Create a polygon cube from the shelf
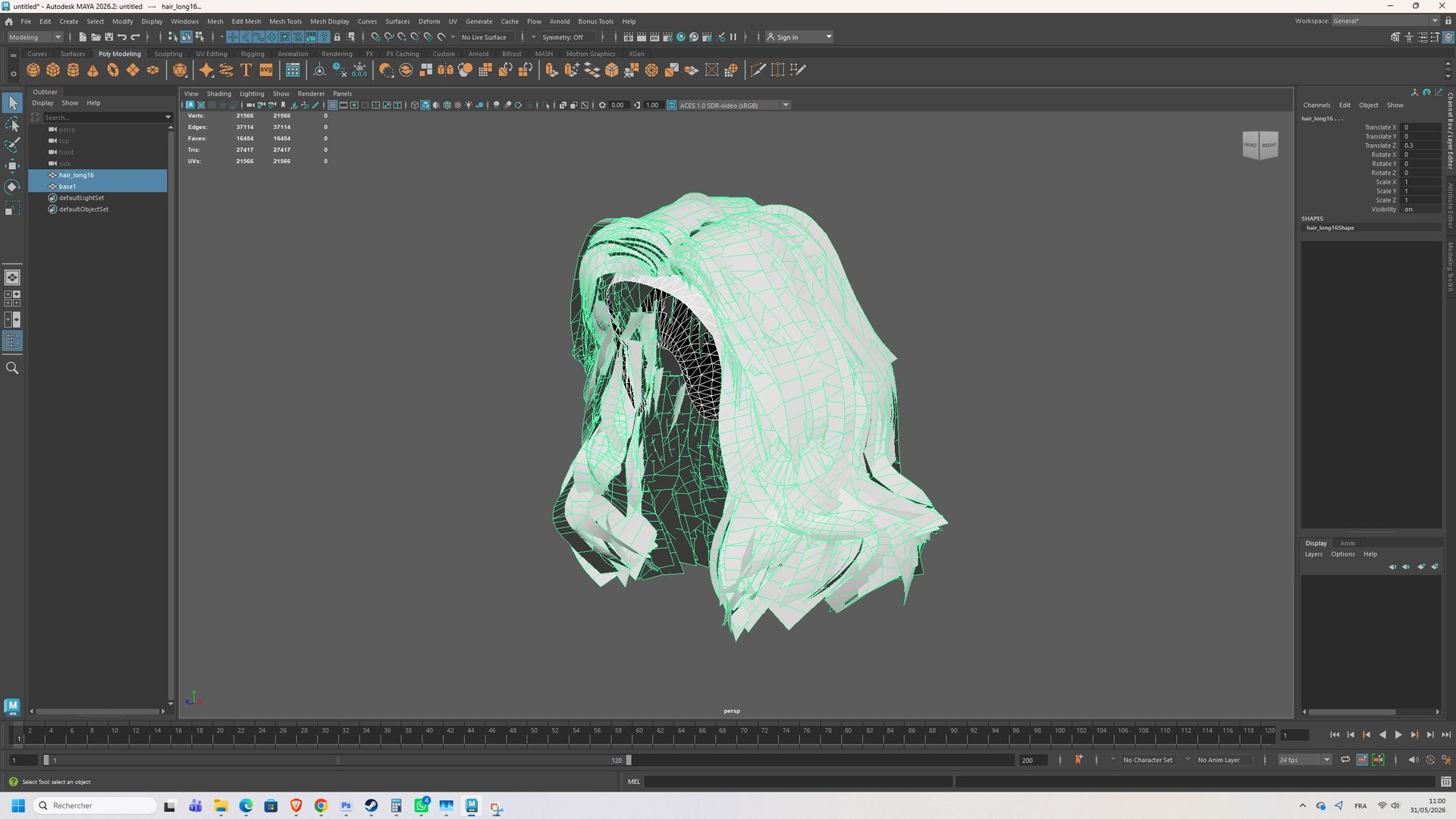 [53, 70]
